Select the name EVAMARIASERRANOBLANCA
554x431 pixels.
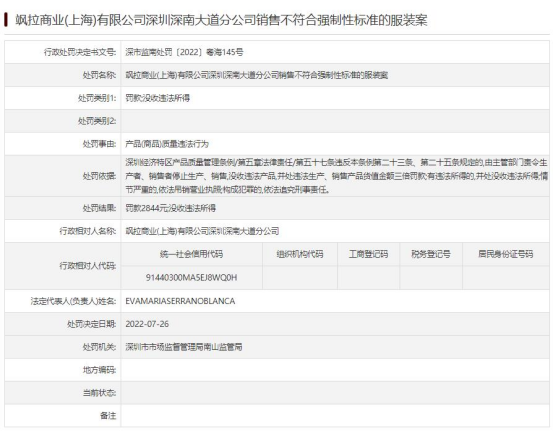180,301
